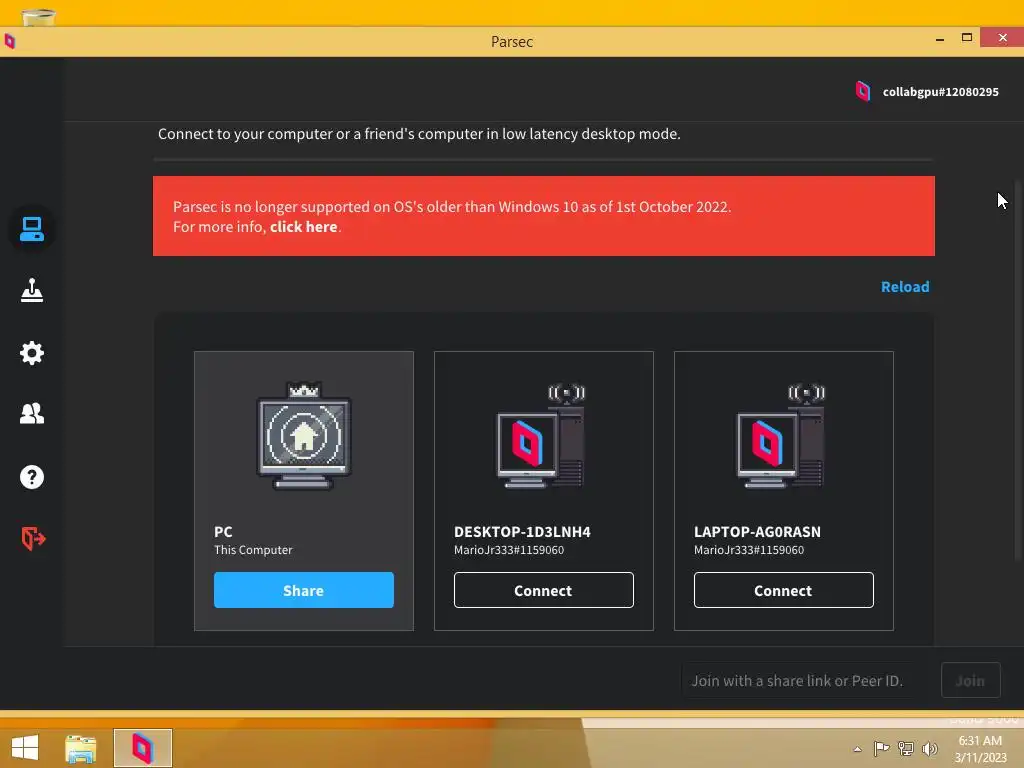Click the PC home computer thumbnail
Viewport: 1024px width, 768px height.
304,436
